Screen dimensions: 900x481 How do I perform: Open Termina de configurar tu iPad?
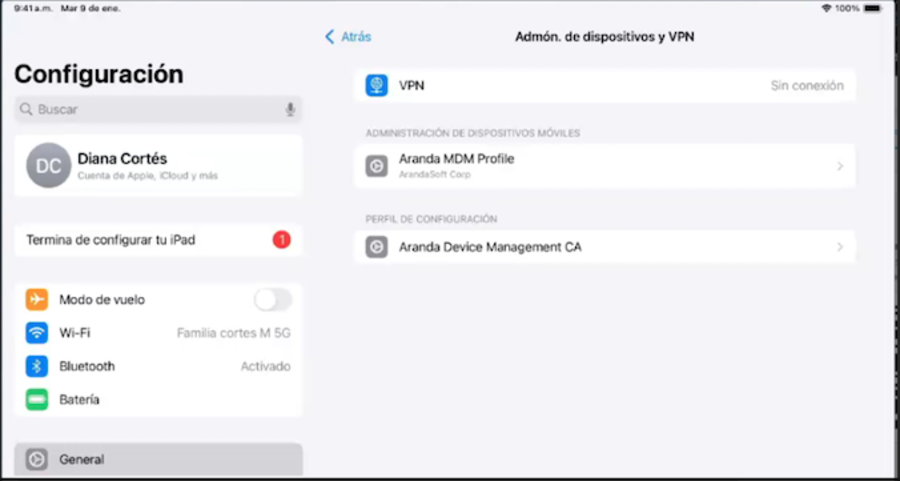tap(158, 240)
